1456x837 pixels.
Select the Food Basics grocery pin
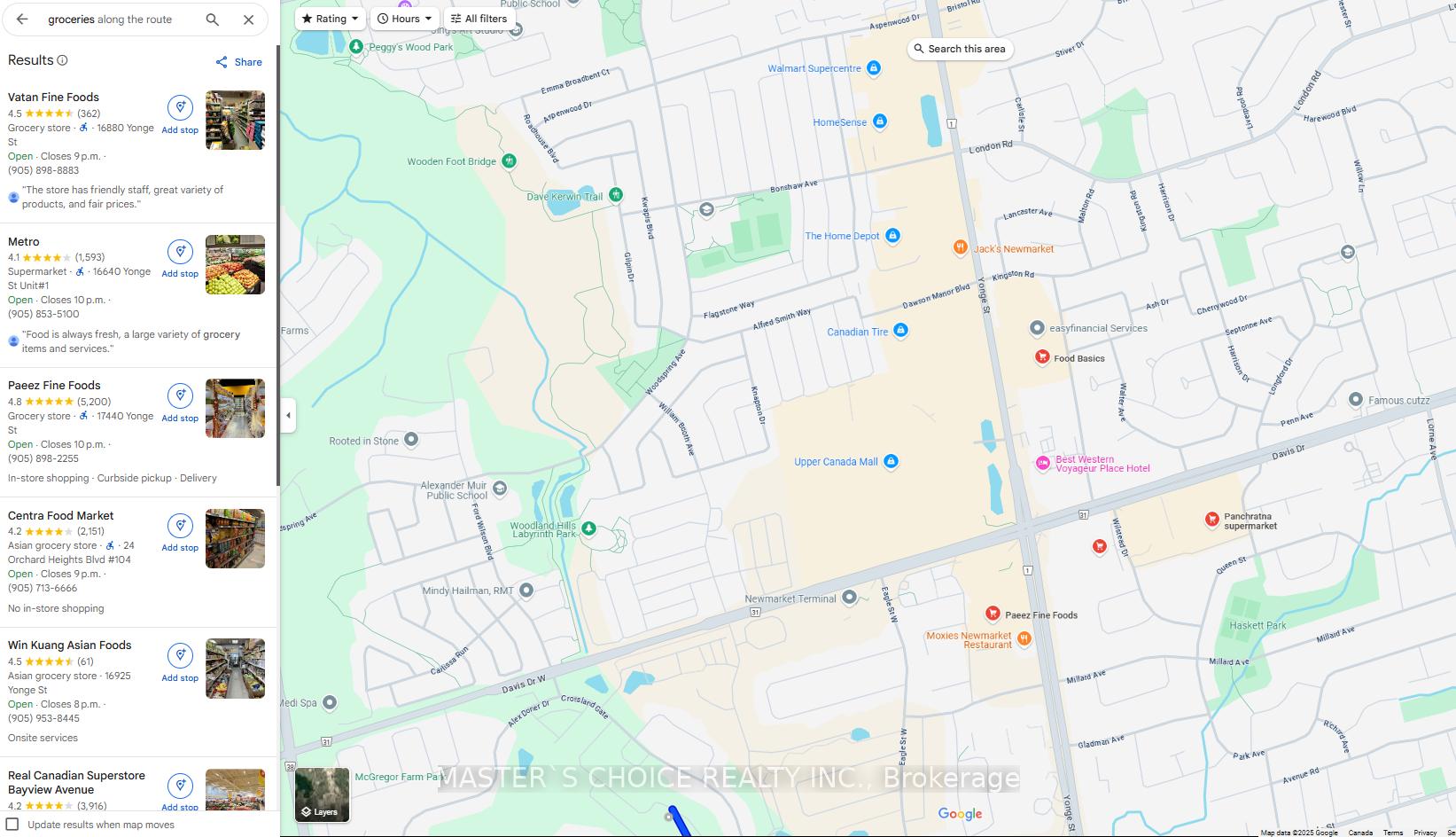pos(1042,357)
